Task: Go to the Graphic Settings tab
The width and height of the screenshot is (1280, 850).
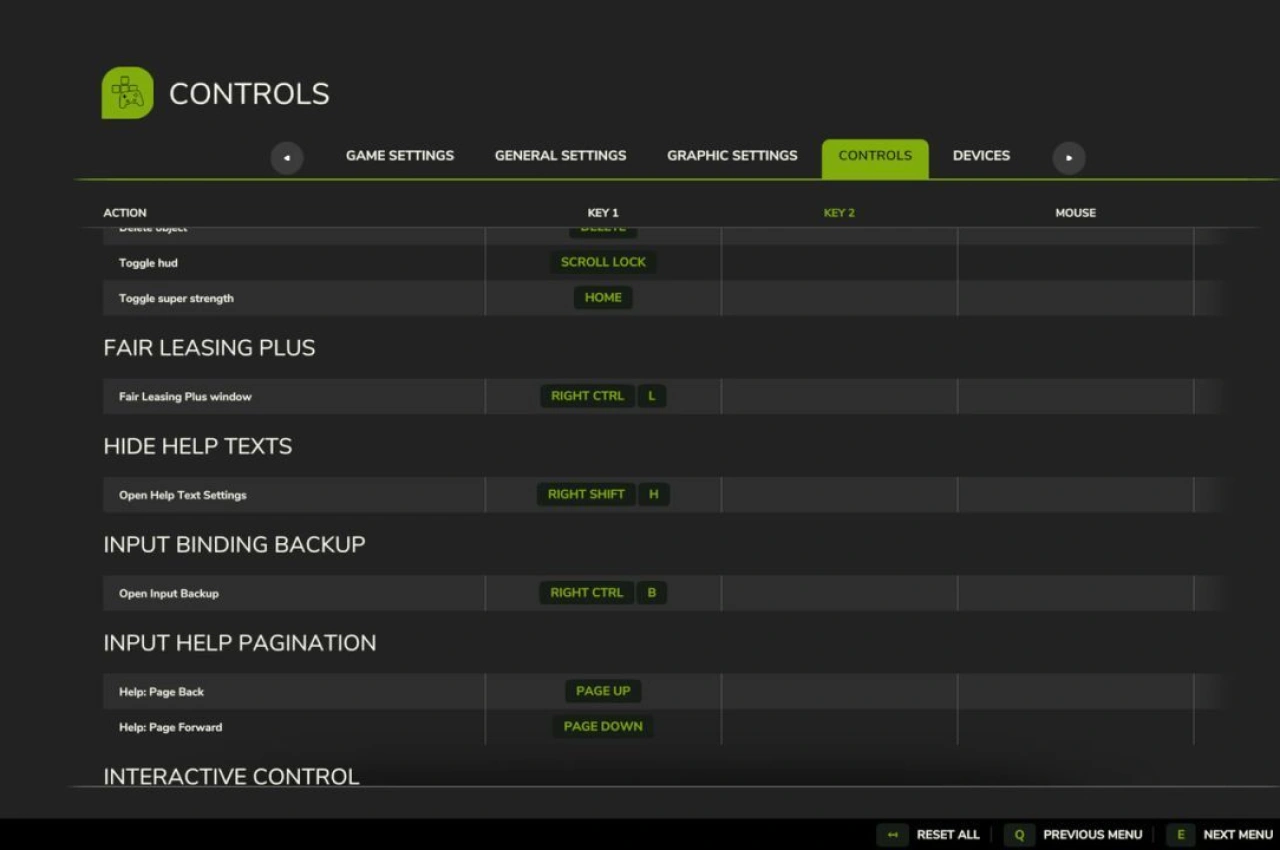Action: coord(732,156)
